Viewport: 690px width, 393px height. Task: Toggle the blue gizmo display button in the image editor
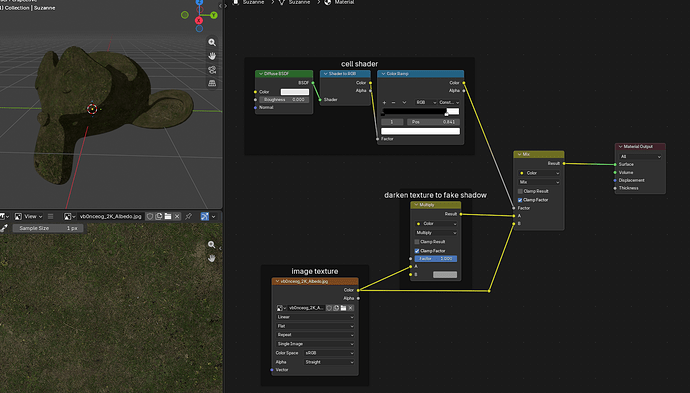tap(205, 216)
